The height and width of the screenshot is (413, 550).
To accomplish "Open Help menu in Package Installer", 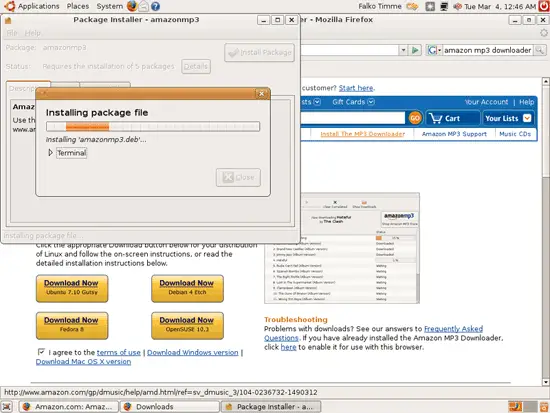I will click(x=32, y=33).
